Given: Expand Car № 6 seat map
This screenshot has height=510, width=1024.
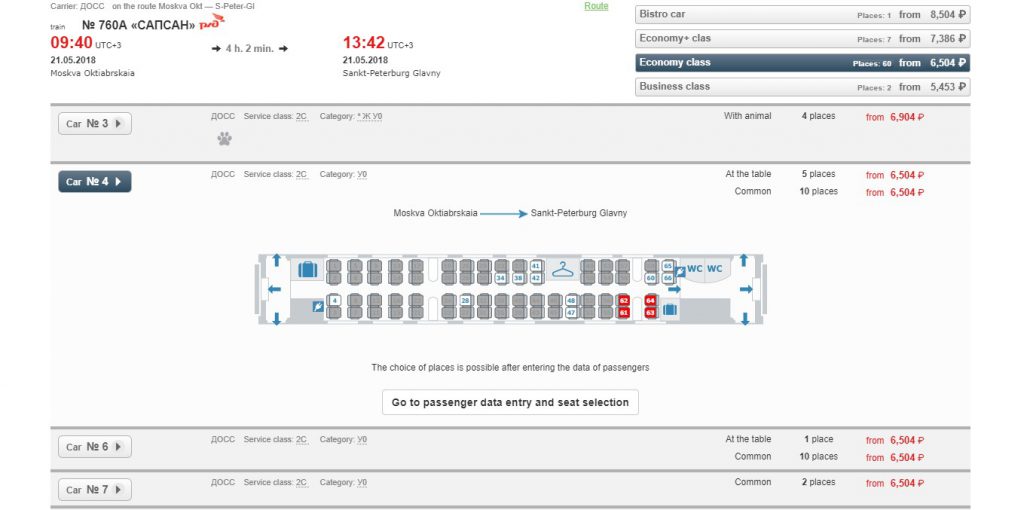Looking at the screenshot, I should 95,447.
